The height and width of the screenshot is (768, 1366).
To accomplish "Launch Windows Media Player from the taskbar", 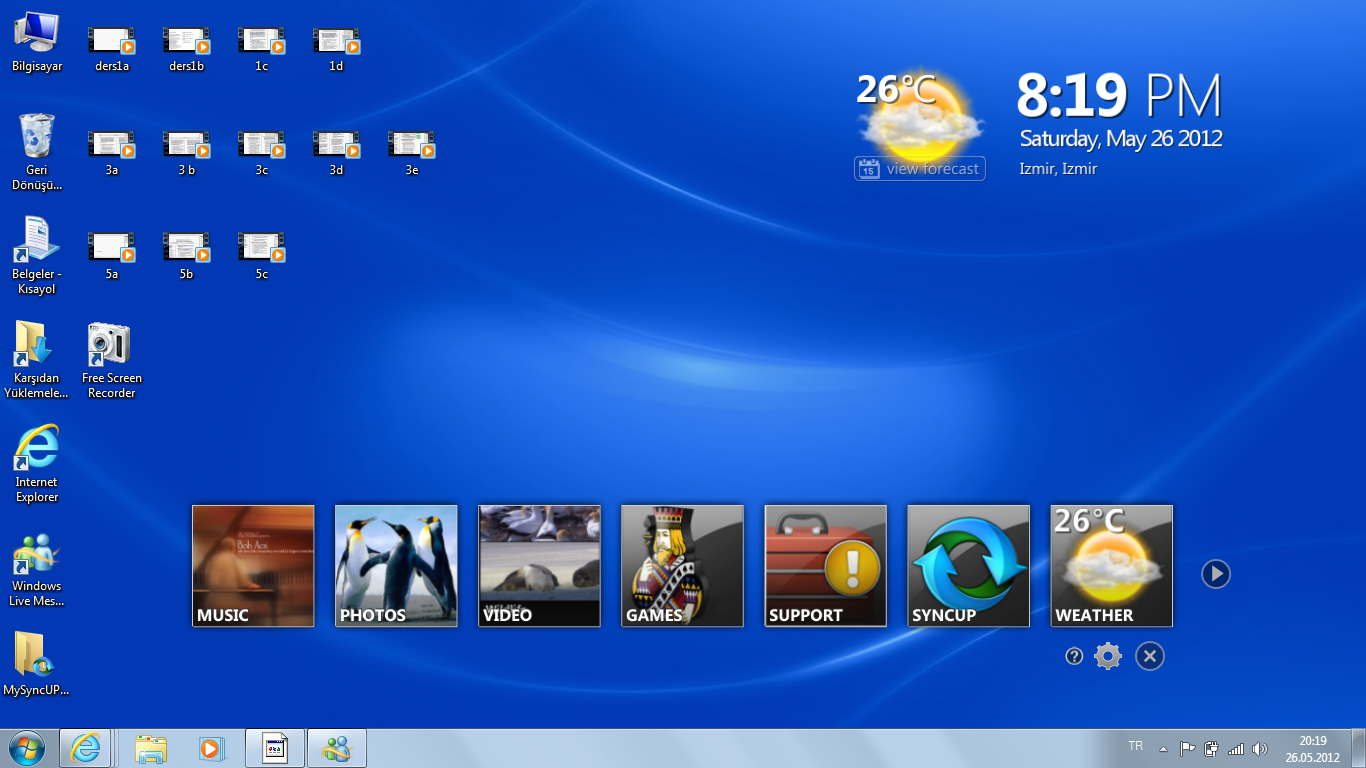I will [x=212, y=747].
